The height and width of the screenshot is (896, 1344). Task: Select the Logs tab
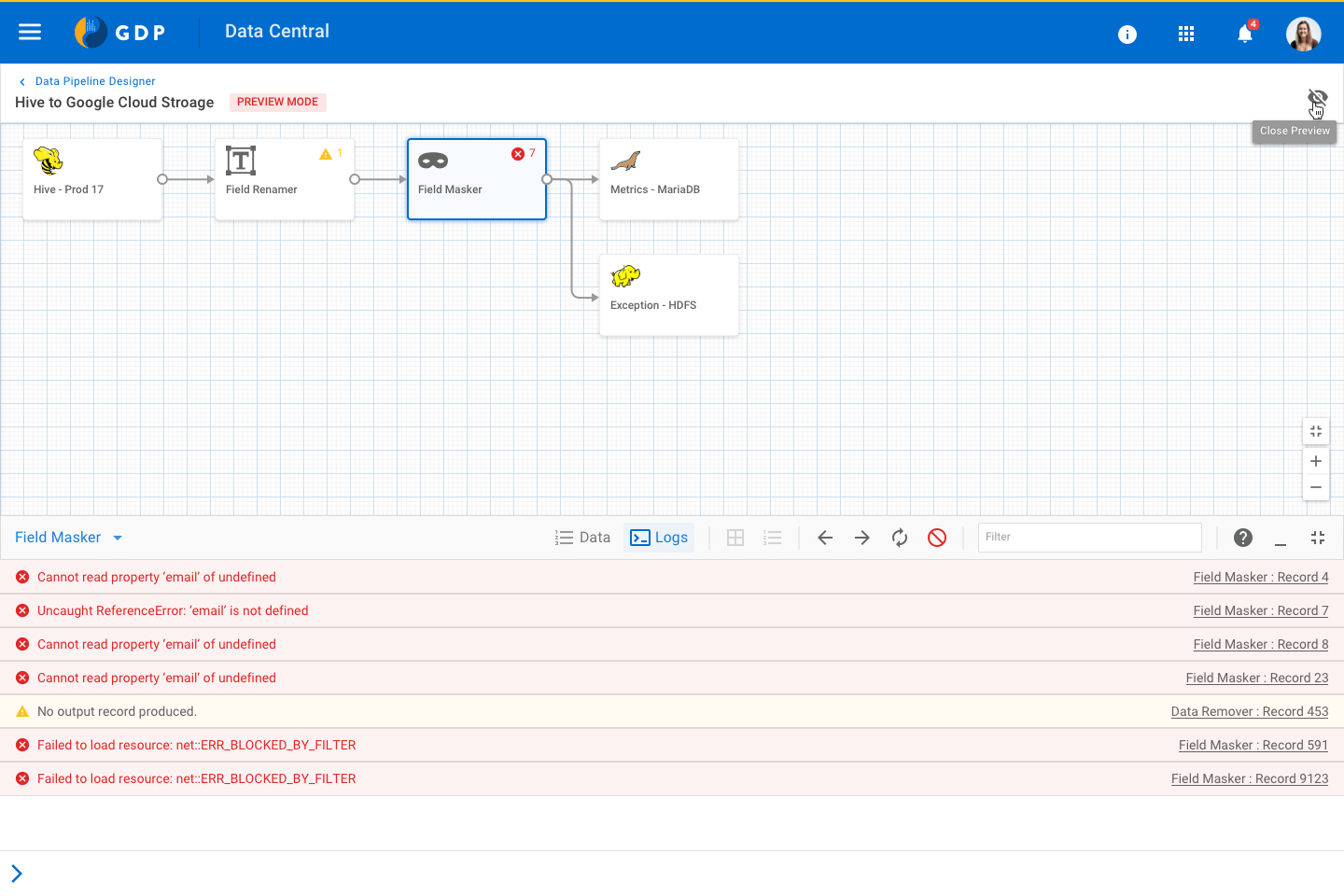[x=659, y=537]
